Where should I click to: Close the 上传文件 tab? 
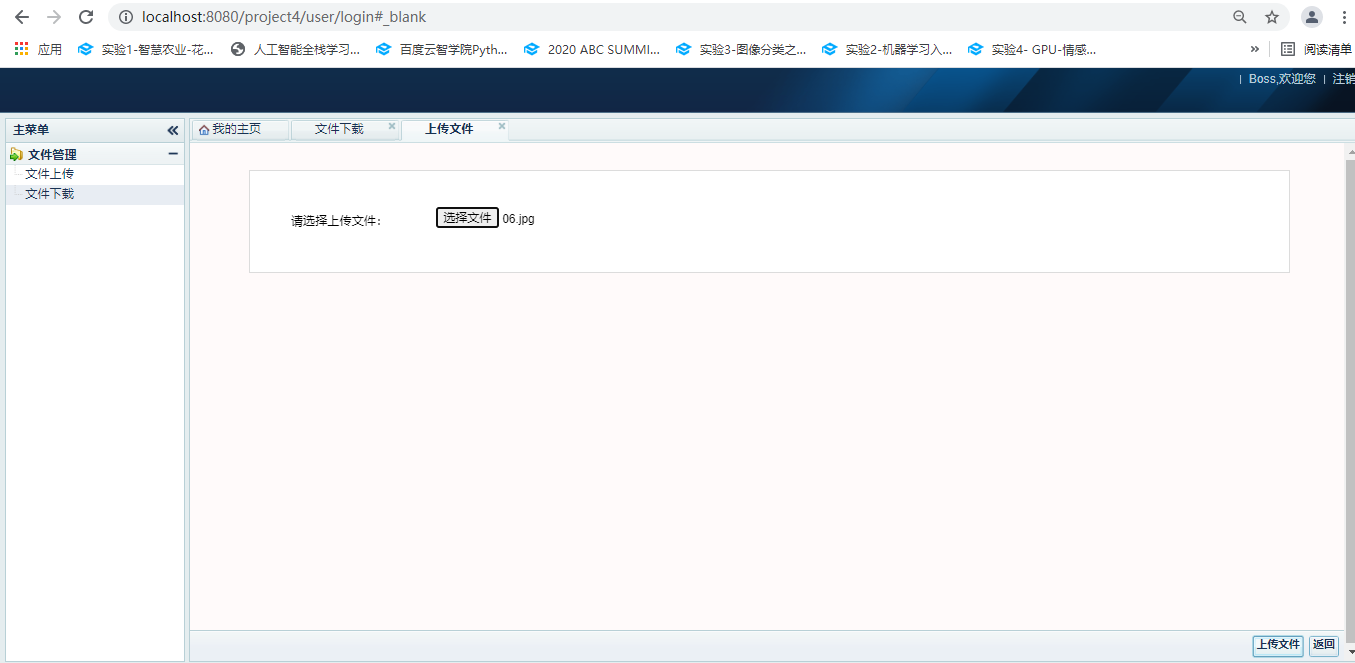[502, 127]
